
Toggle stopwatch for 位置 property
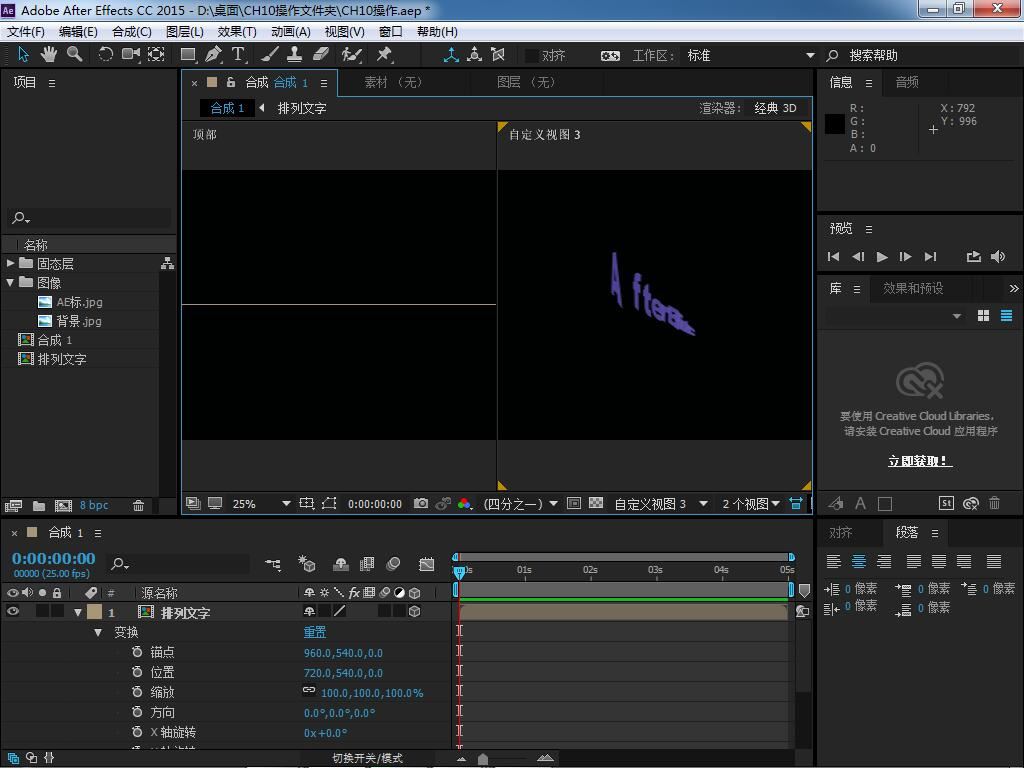(136, 672)
